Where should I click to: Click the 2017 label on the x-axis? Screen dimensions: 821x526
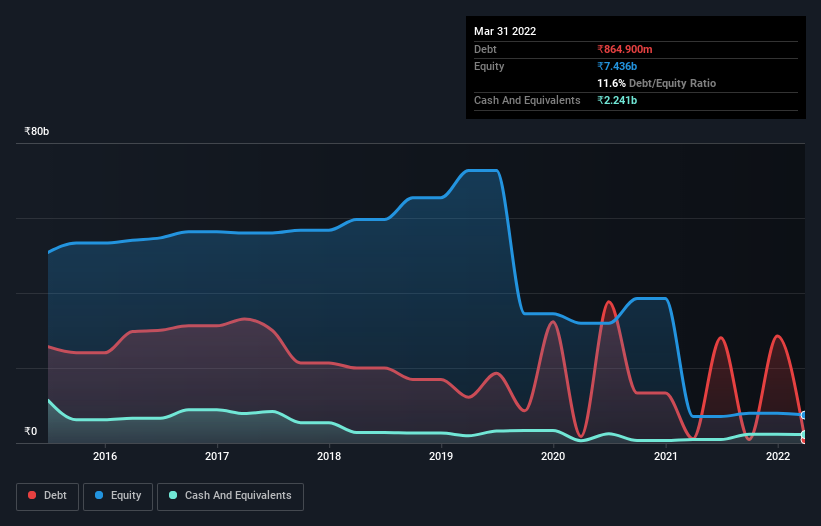click(217, 456)
